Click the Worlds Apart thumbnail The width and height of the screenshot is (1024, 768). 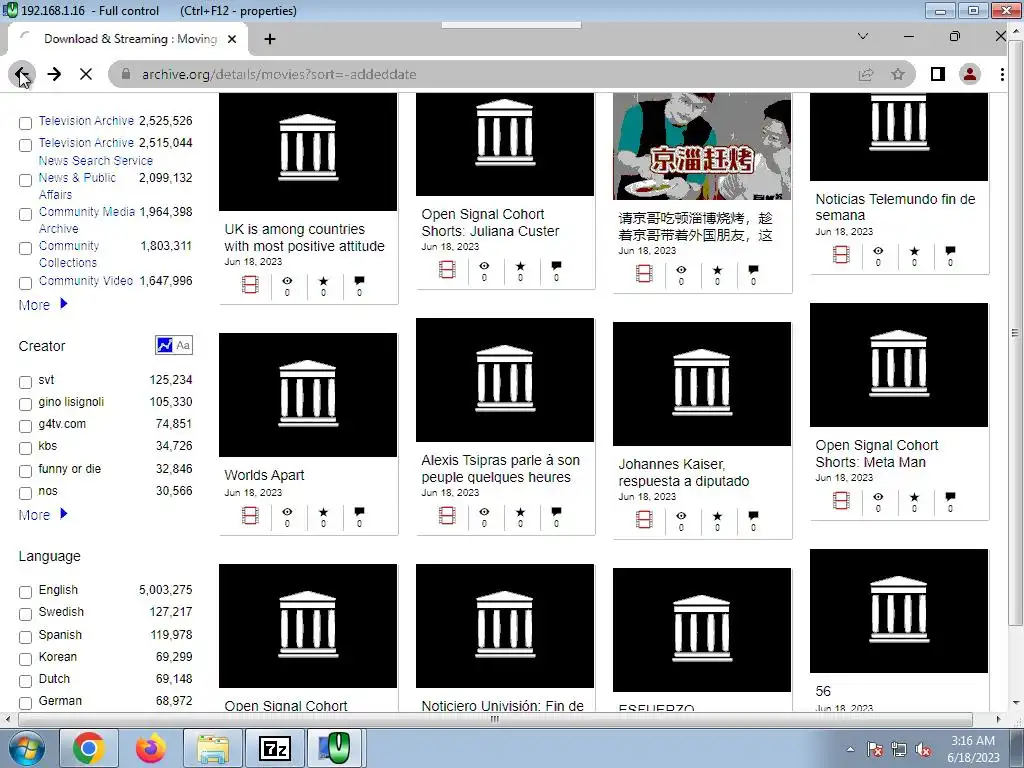click(308, 395)
